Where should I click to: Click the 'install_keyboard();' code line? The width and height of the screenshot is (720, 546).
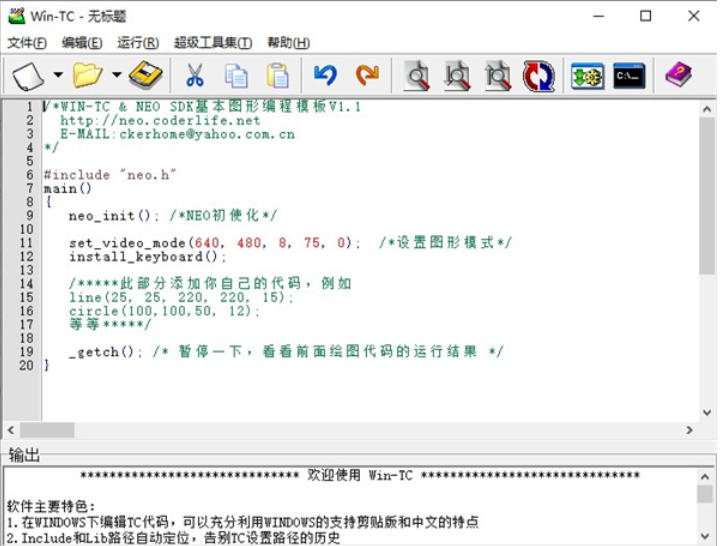tap(147, 257)
